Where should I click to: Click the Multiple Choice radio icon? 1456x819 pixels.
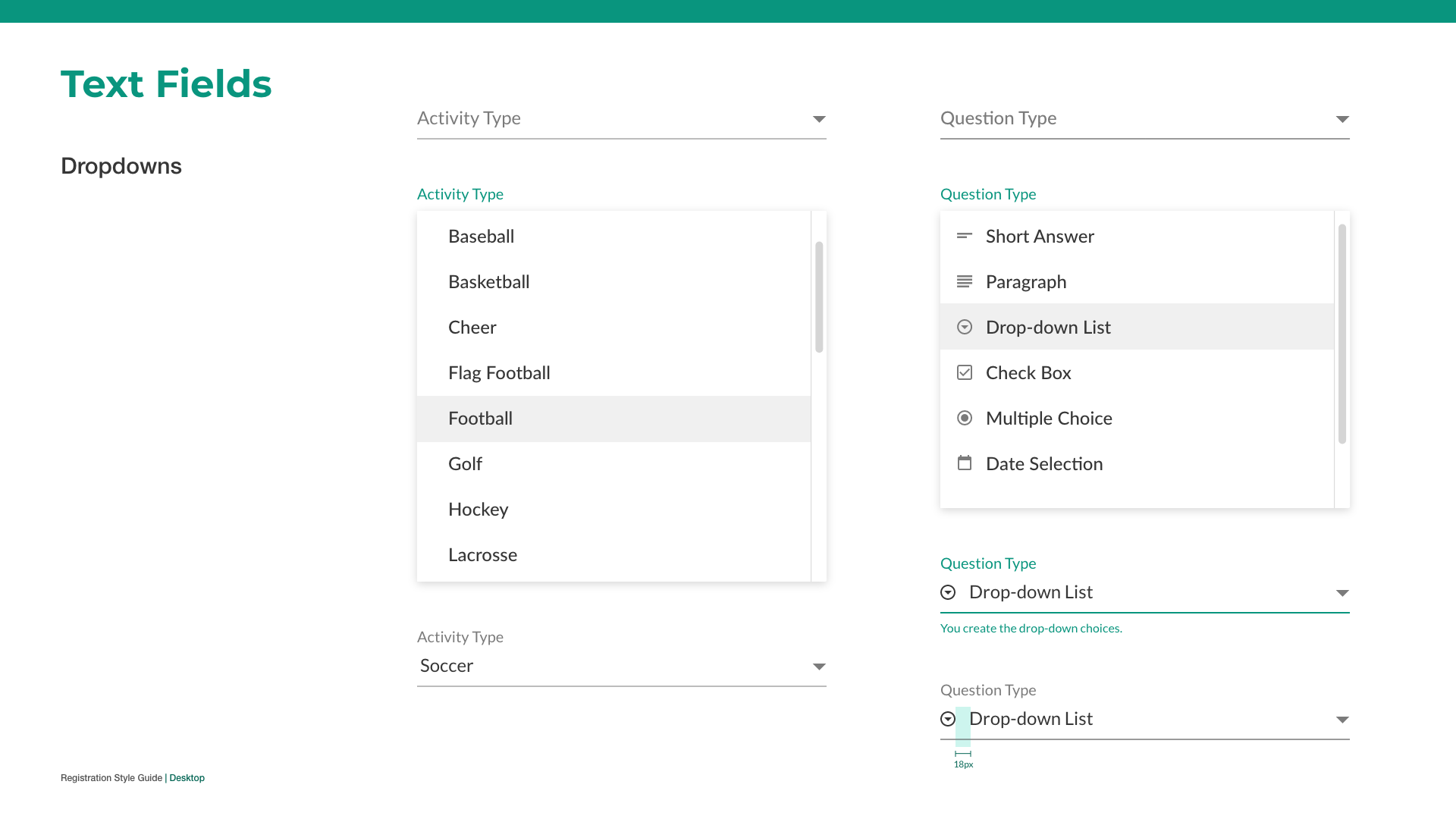(964, 418)
